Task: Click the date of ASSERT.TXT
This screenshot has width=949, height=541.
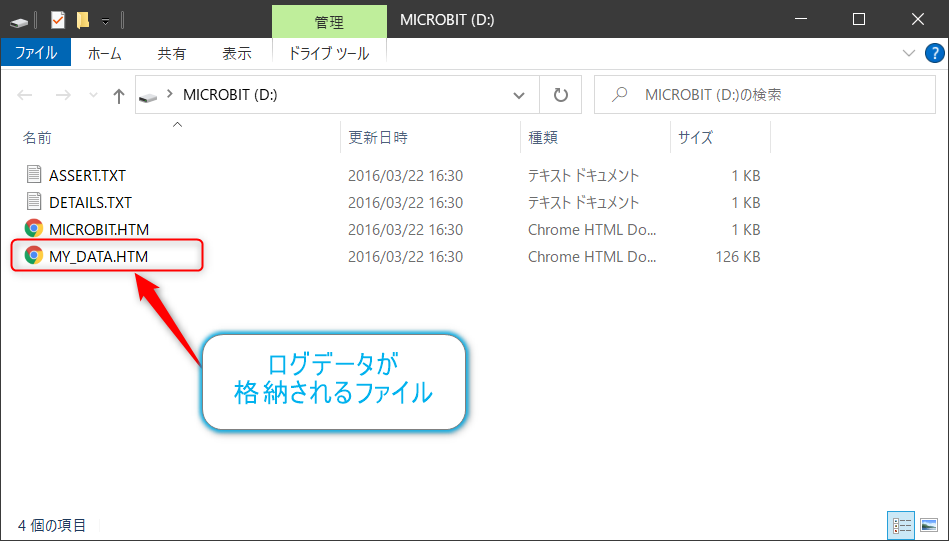Action: point(406,175)
